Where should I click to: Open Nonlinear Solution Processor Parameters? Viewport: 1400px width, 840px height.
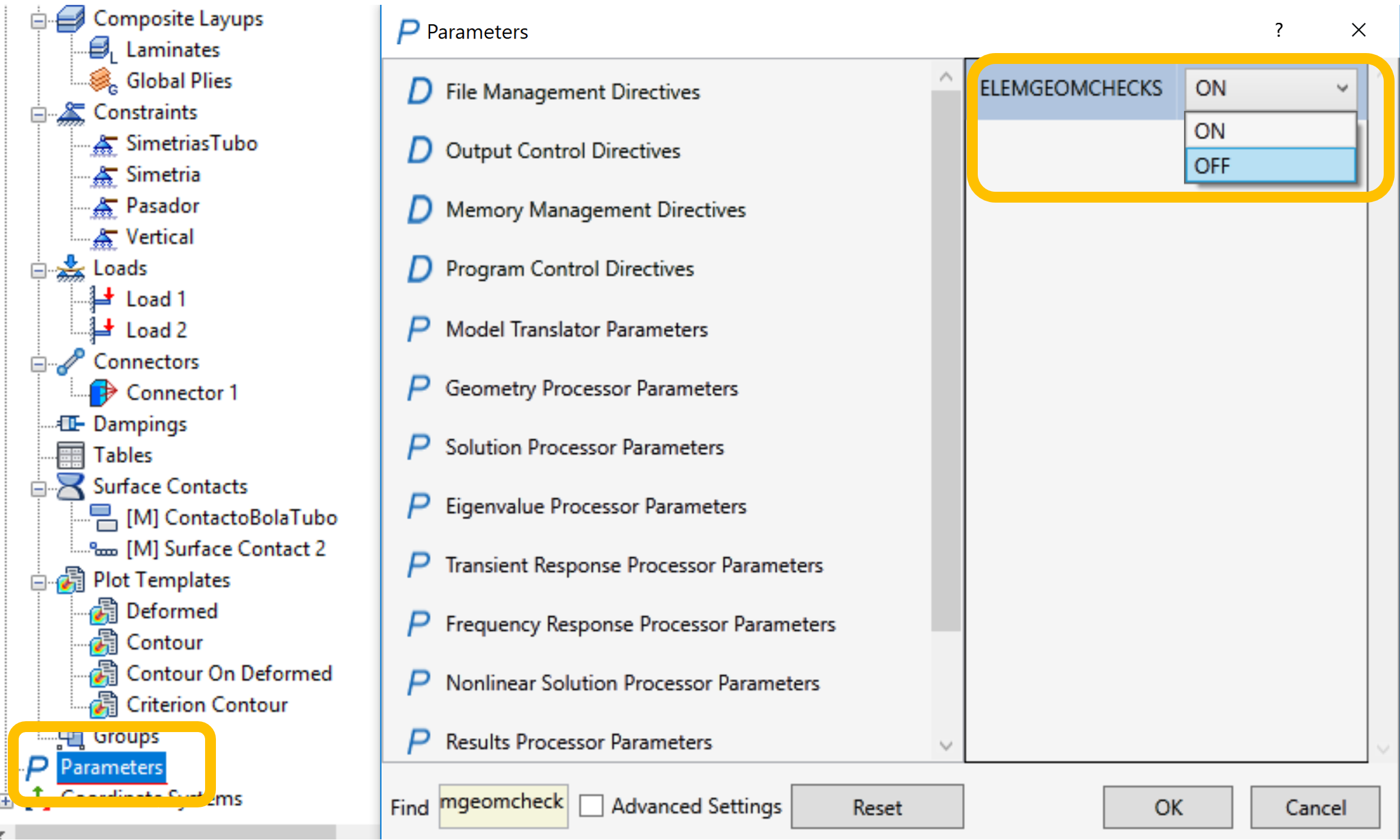click(632, 683)
